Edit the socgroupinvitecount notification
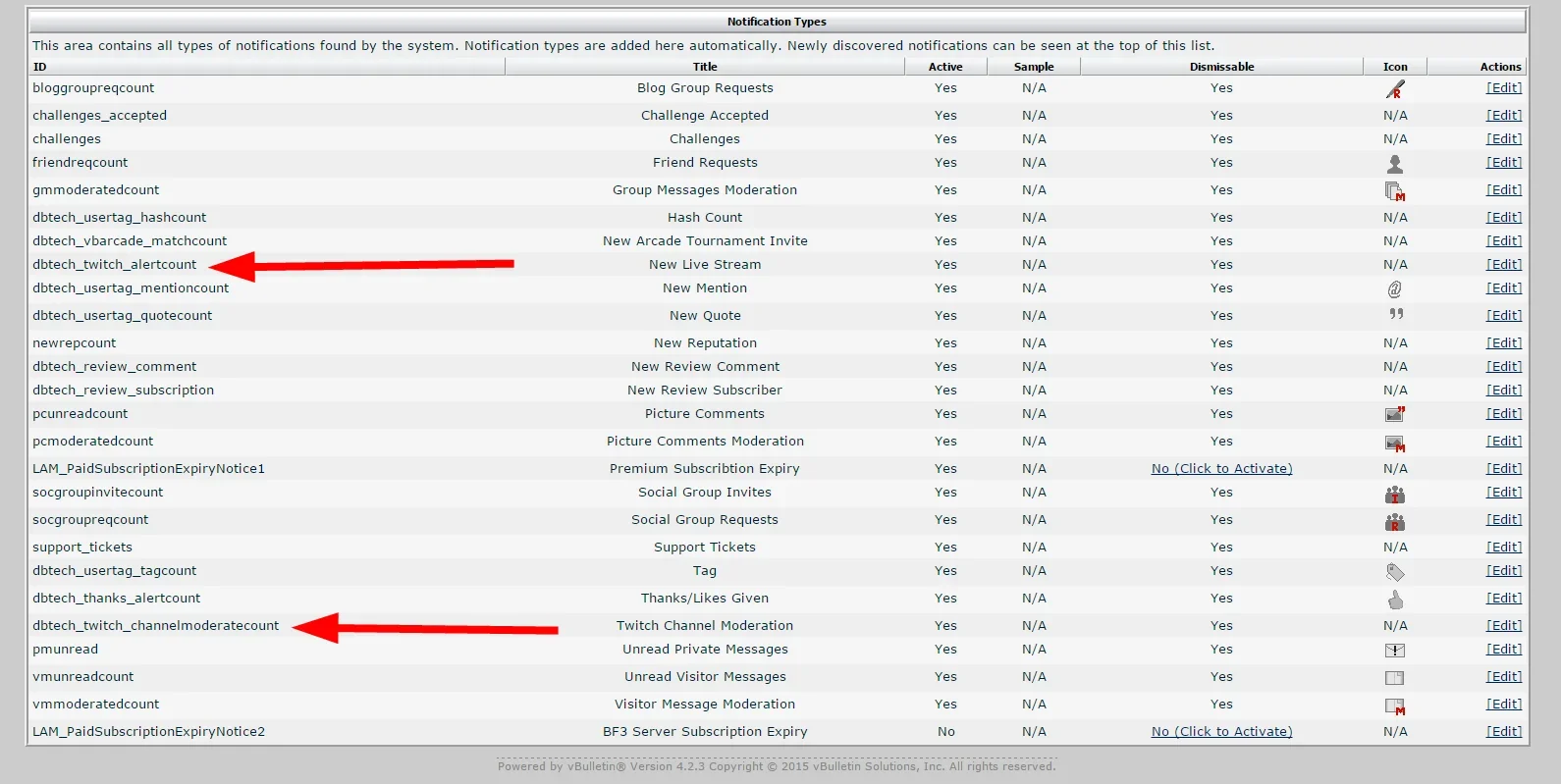Screen dimensions: 1561x784 coord(1504,492)
